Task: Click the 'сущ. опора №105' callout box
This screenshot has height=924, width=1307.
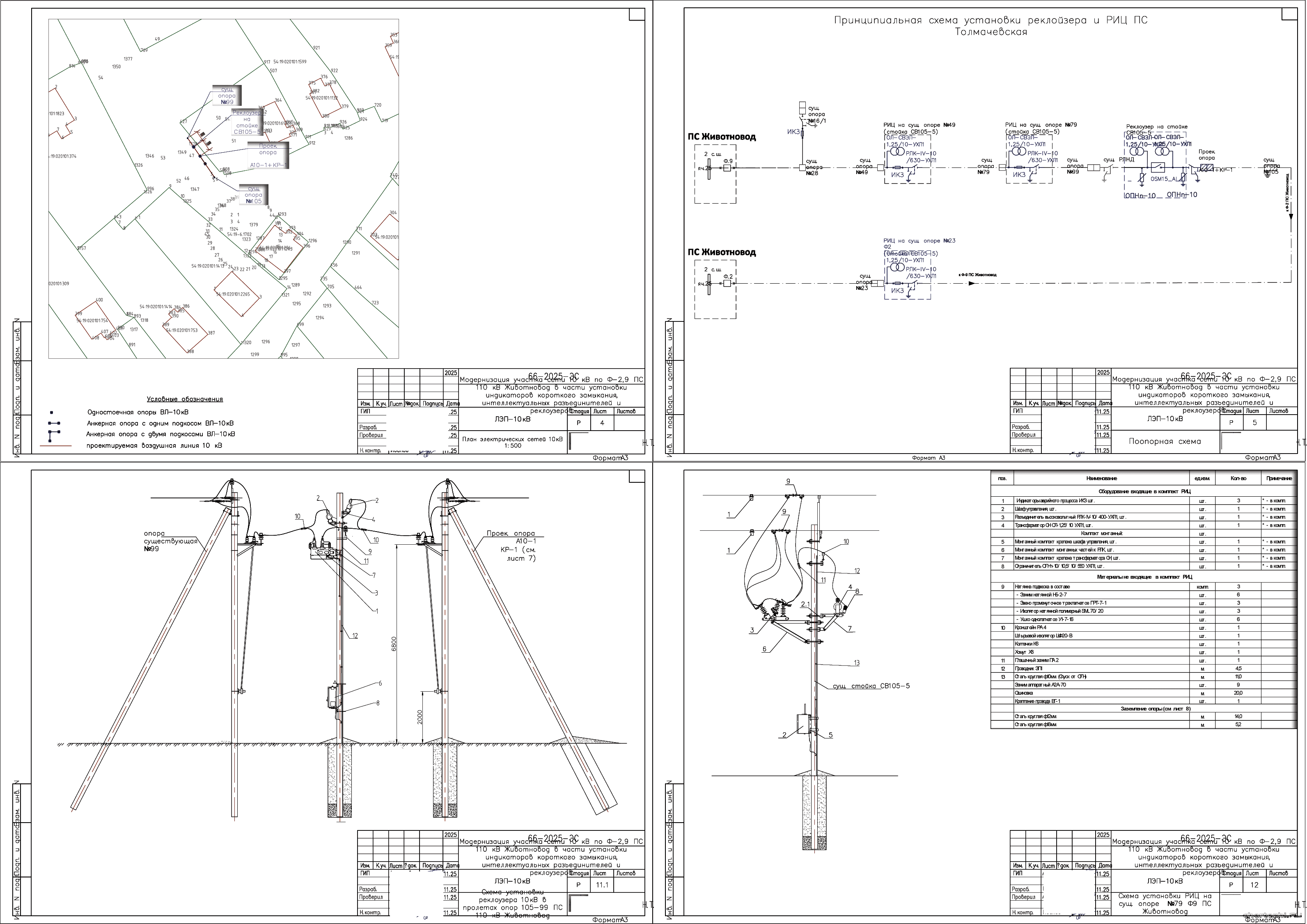Action: coord(253,195)
